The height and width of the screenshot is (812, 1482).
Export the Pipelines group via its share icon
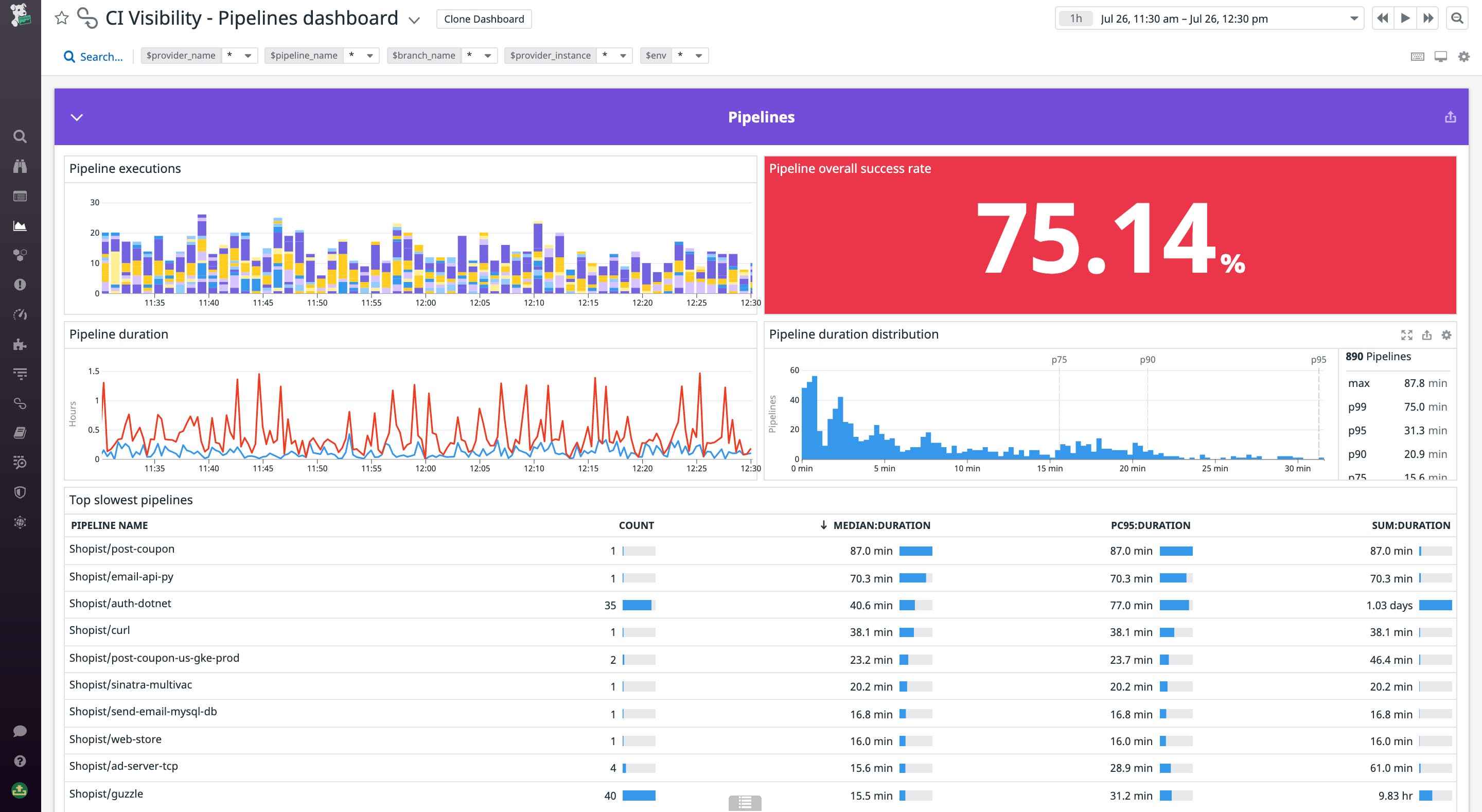[x=1451, y=117]
